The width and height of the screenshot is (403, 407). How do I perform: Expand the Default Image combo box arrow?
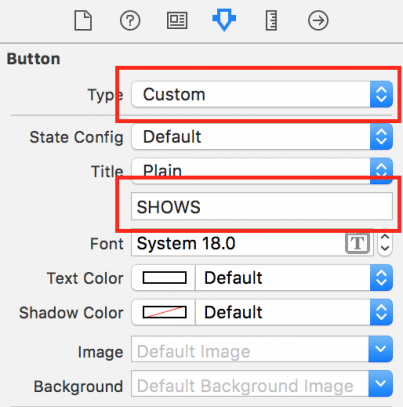point(380,349)
